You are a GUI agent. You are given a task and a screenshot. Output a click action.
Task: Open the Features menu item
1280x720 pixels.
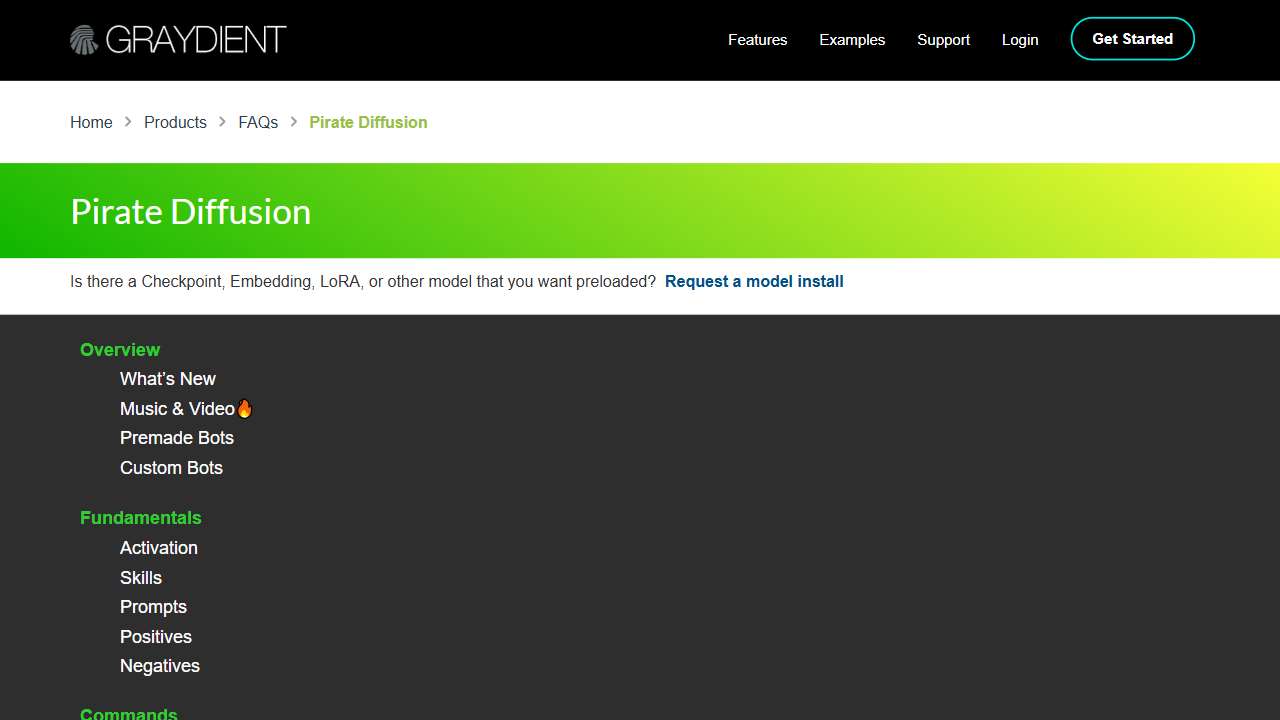click(x=757, y=40)
